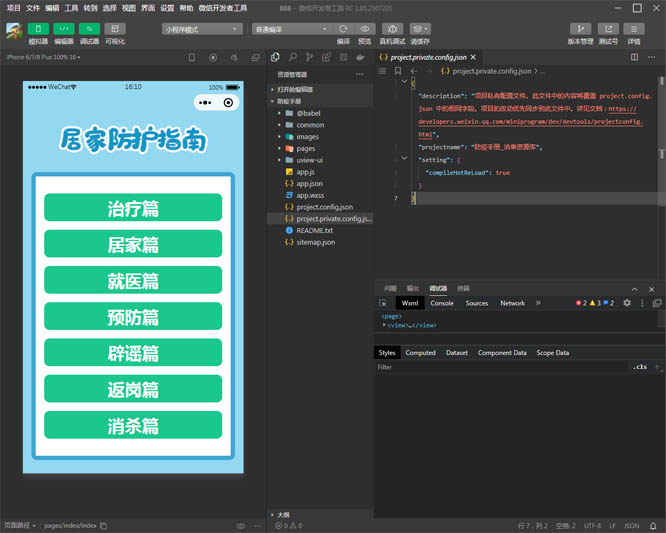The width and height of the screenshot is (666, 533).
Task: Click the element inspect picker icon
Action: (x=383, y=303)
